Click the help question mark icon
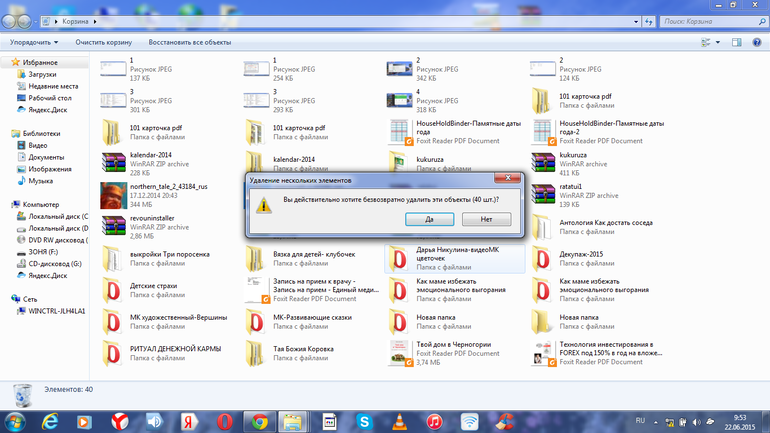This screenshot has height=433, width=770. [x=757, y=43]
